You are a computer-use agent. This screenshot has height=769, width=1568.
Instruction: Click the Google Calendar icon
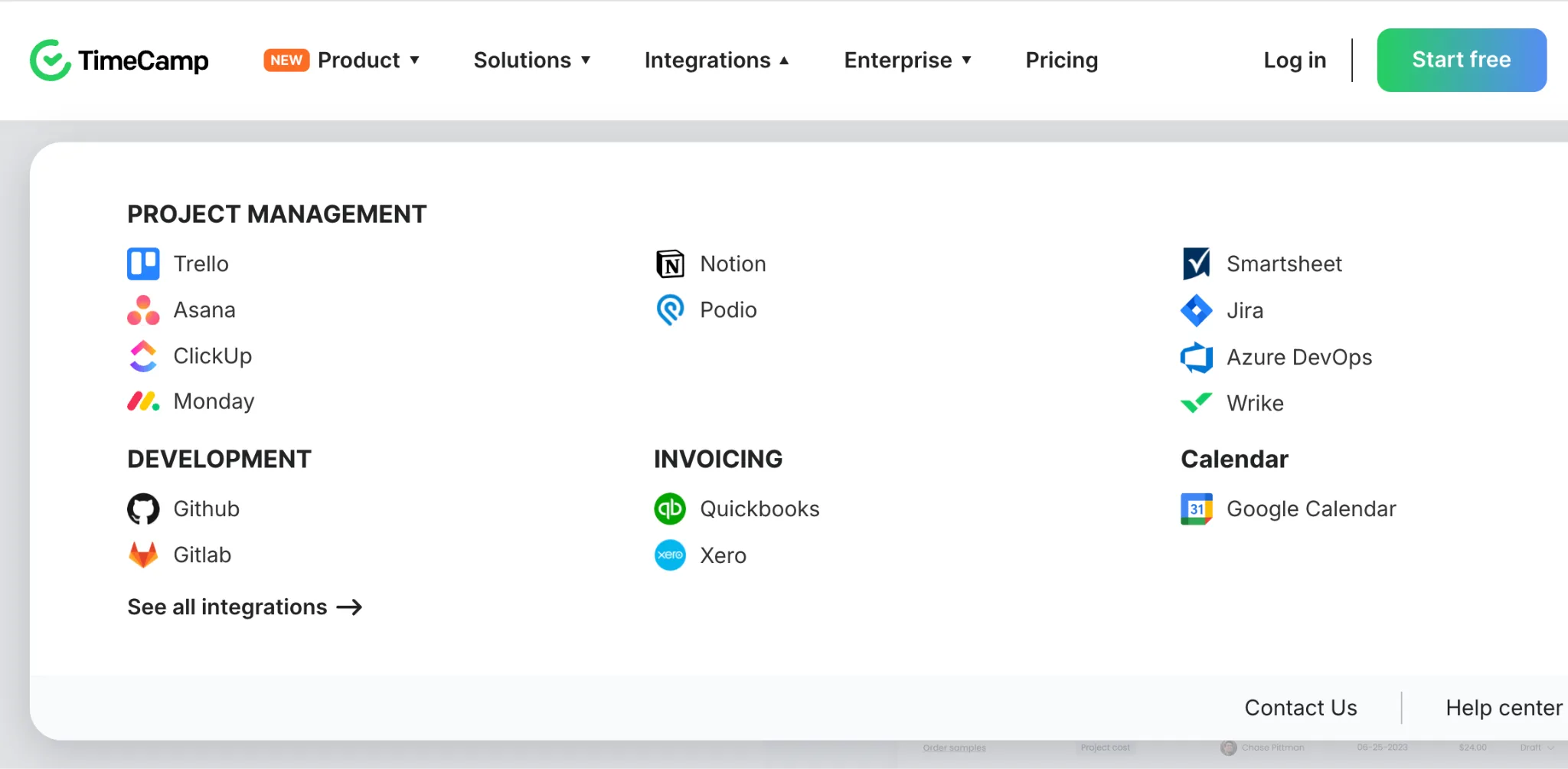pyautogui.click(x=1197, y=509)
